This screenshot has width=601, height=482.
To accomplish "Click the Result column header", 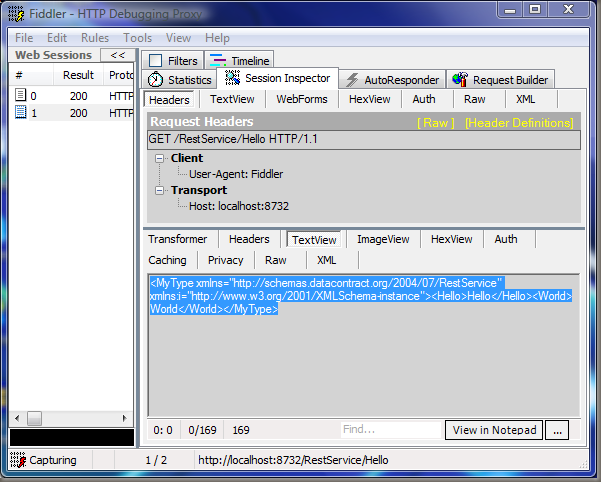I will tap(78, 75).
